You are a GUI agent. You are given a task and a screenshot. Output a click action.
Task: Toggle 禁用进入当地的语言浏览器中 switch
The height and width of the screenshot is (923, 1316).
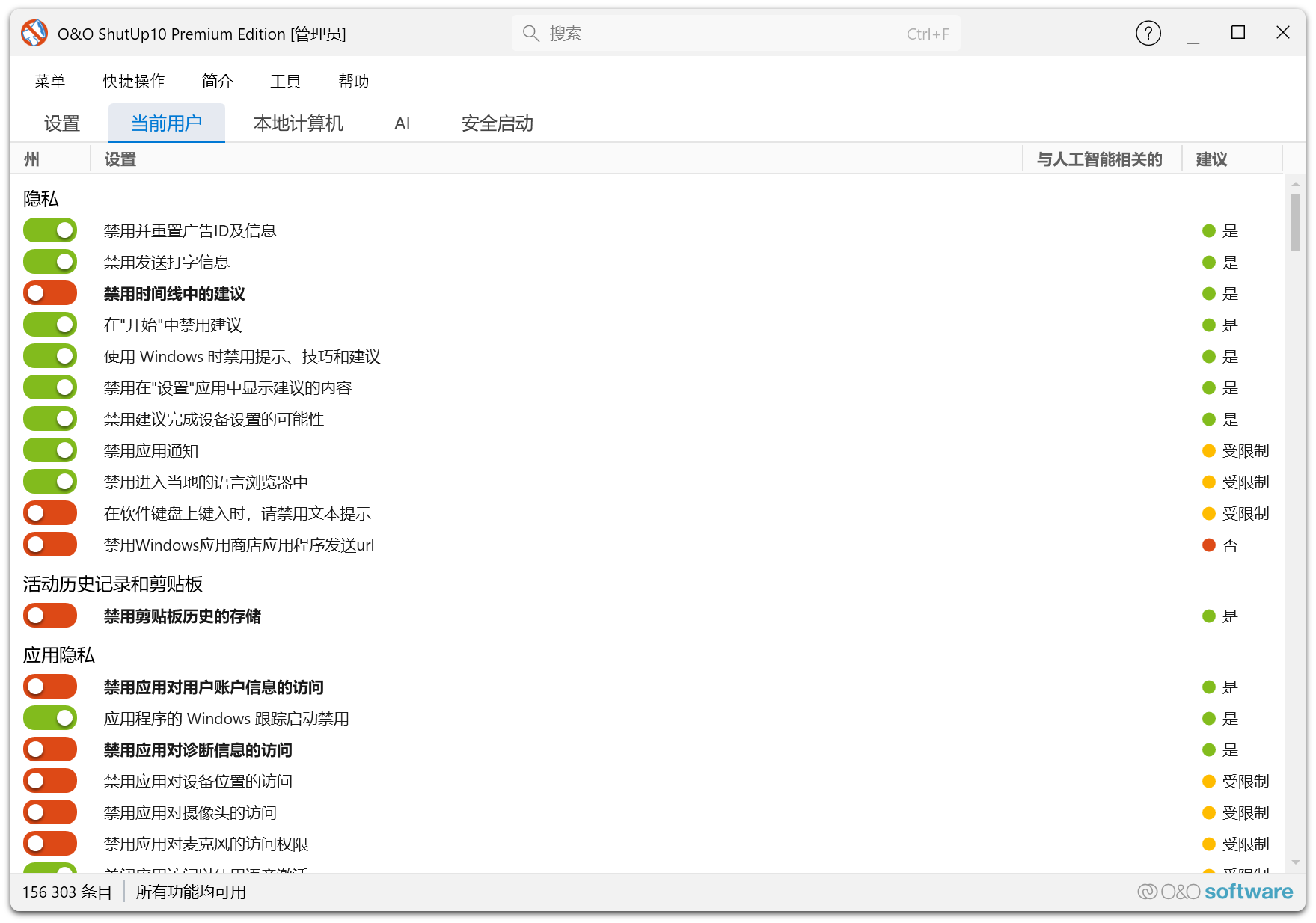(x=50, y=482)
